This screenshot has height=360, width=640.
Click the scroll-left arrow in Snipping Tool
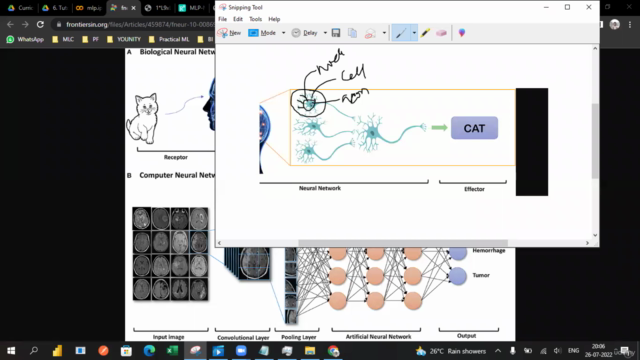point(220,243)
